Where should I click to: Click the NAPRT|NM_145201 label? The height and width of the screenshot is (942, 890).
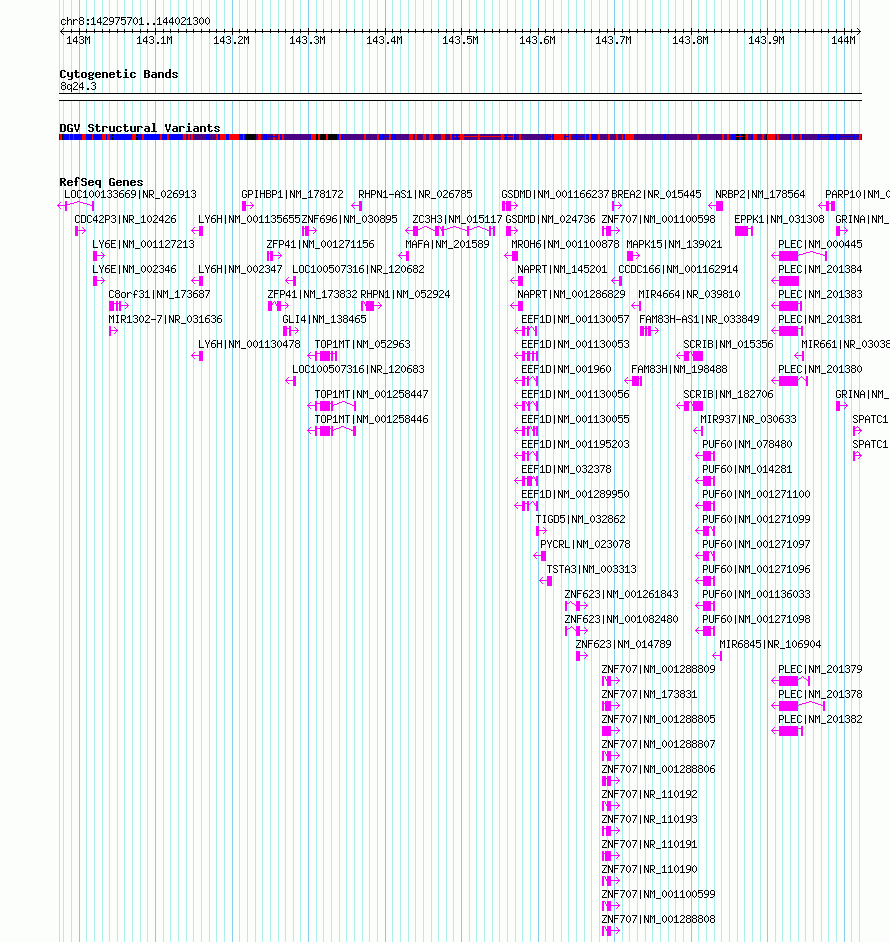click(x=562, y=269)
